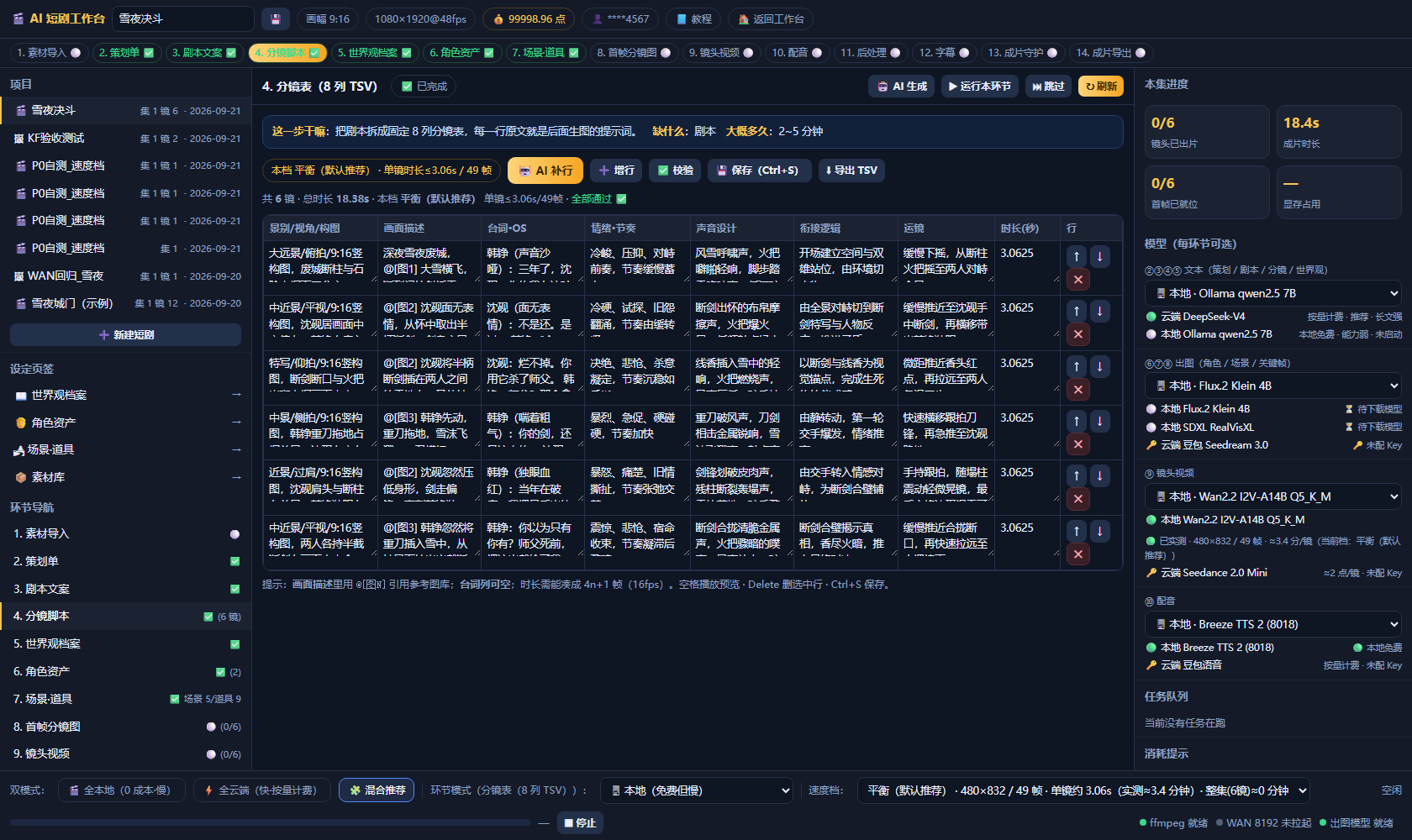
Task: Select 本地 SDXL RealVisXL image model
Action: pos(1151,427)
